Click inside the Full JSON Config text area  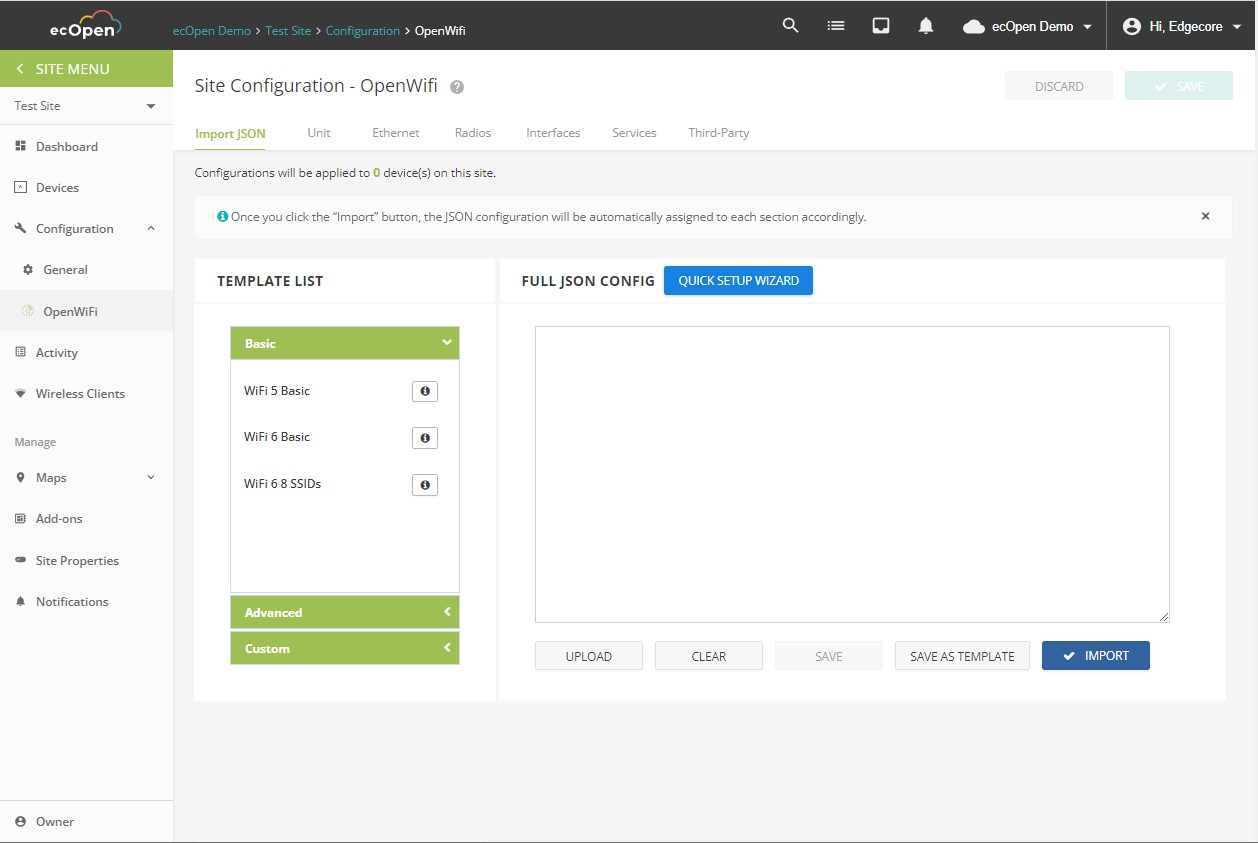point(852,474)
